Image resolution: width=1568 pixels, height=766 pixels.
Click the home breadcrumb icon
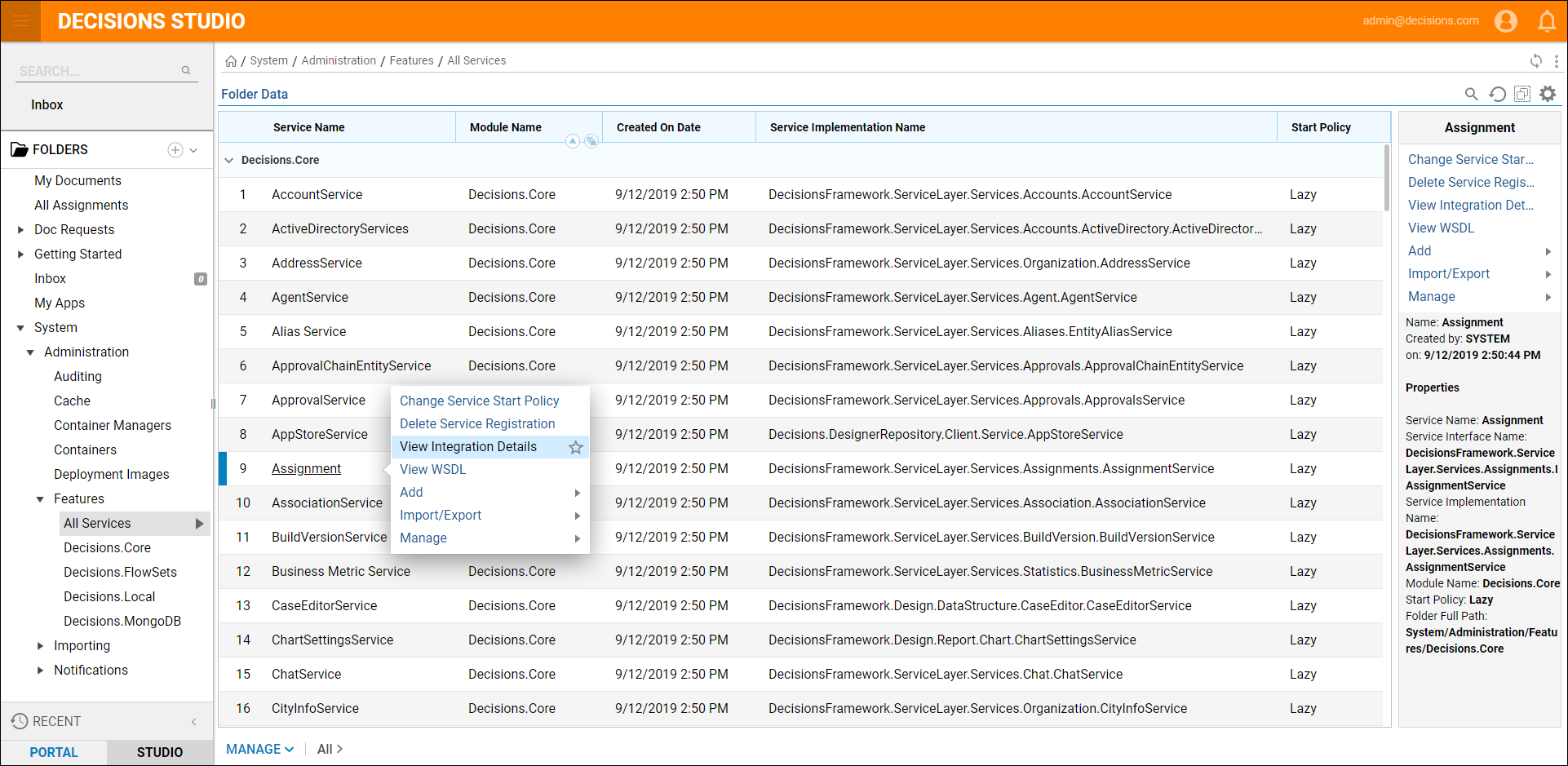[231, 61]
